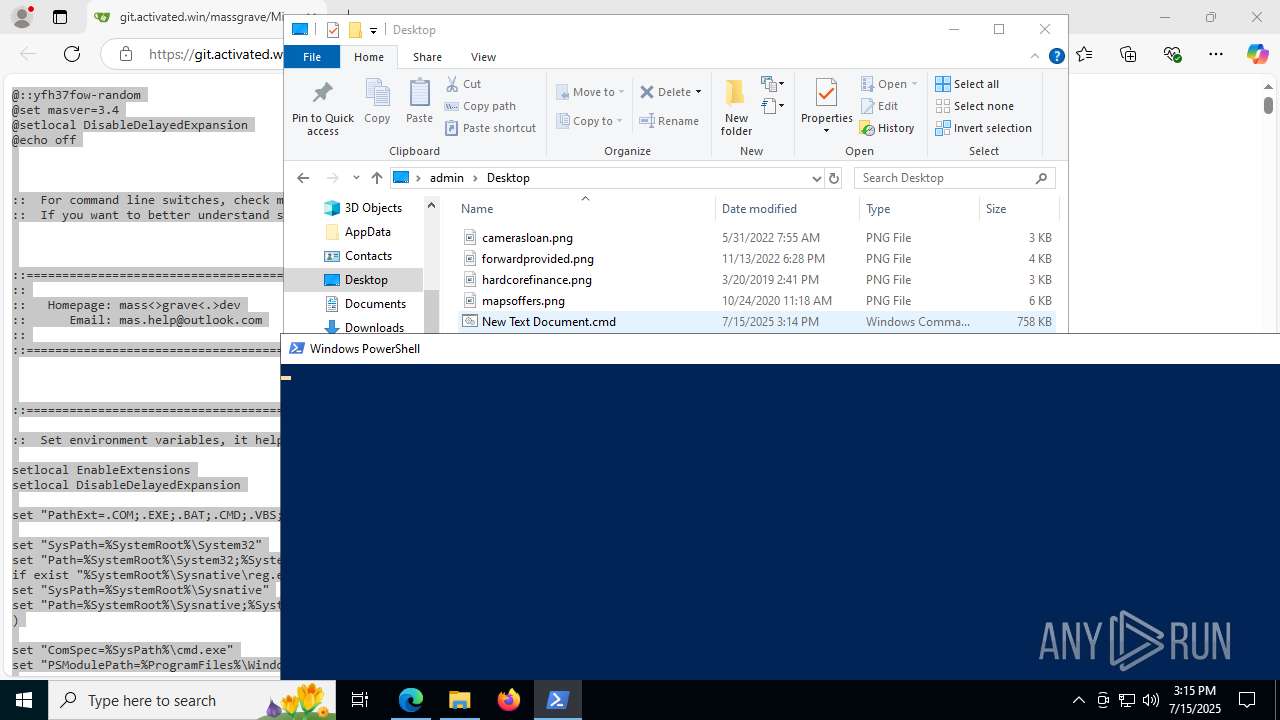Expand the Properties dropdown arrow
Viewport: 1280px width, 720px height.
(x=826, y=131)
